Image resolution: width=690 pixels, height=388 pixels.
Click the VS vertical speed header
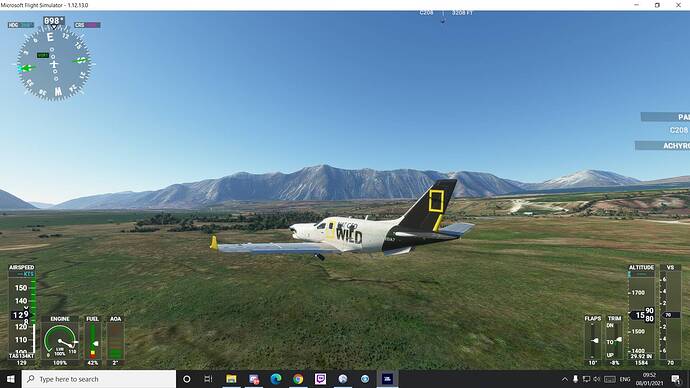670,267
